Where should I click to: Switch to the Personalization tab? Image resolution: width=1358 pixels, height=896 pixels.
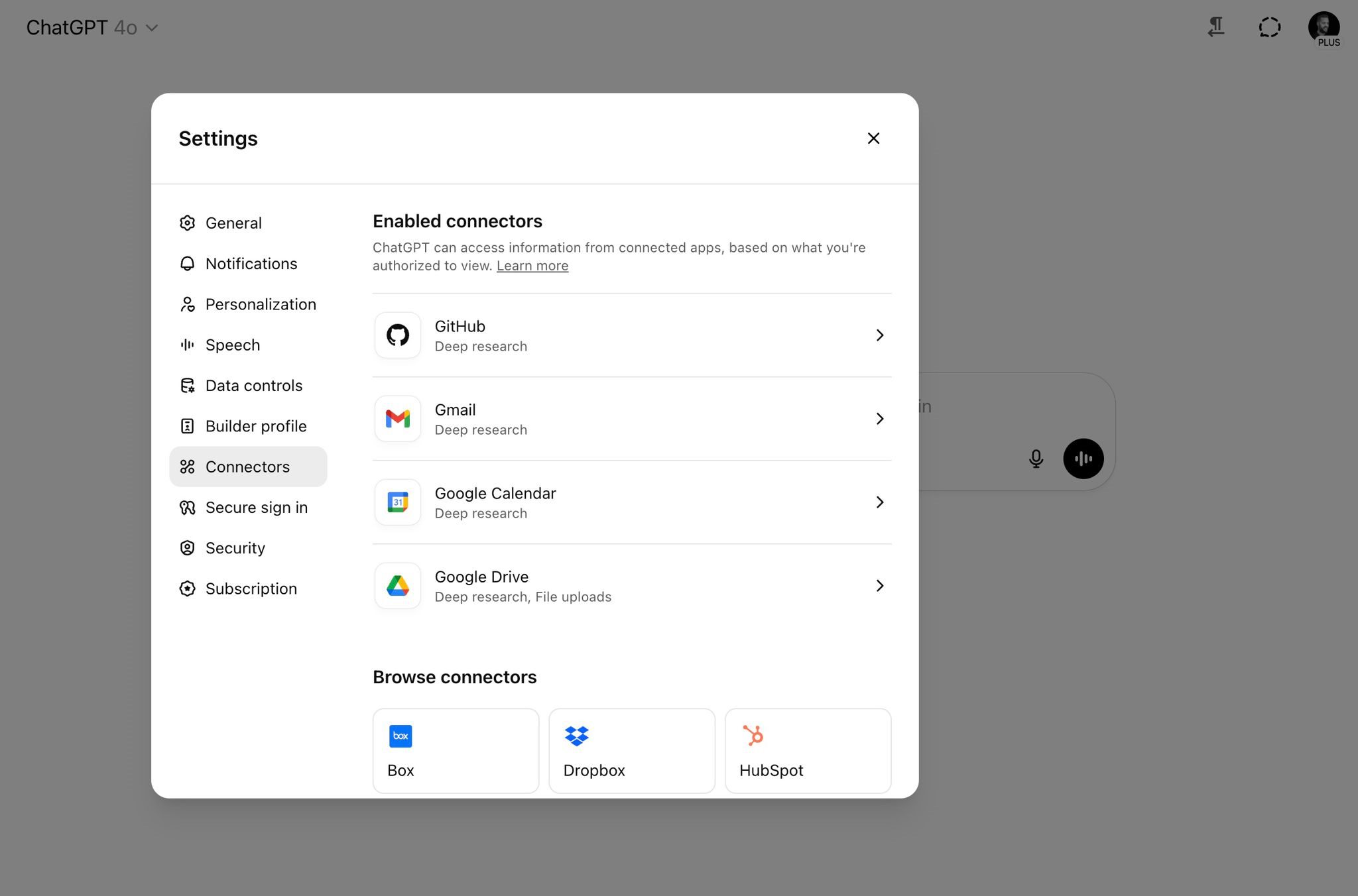248,304
